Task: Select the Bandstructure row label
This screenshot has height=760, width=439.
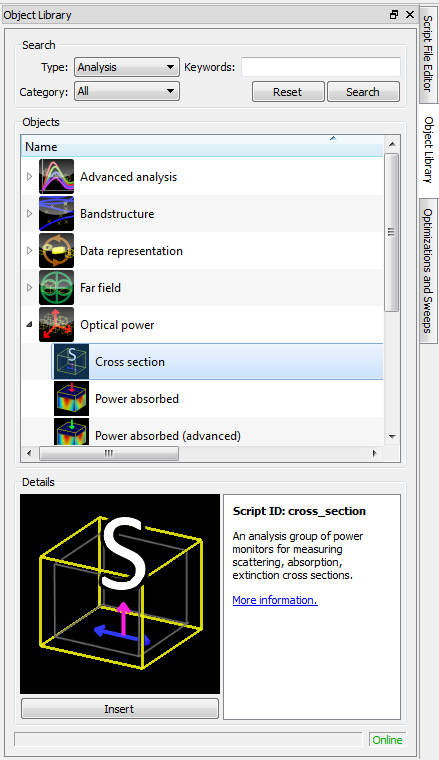Action: [117, 214]
